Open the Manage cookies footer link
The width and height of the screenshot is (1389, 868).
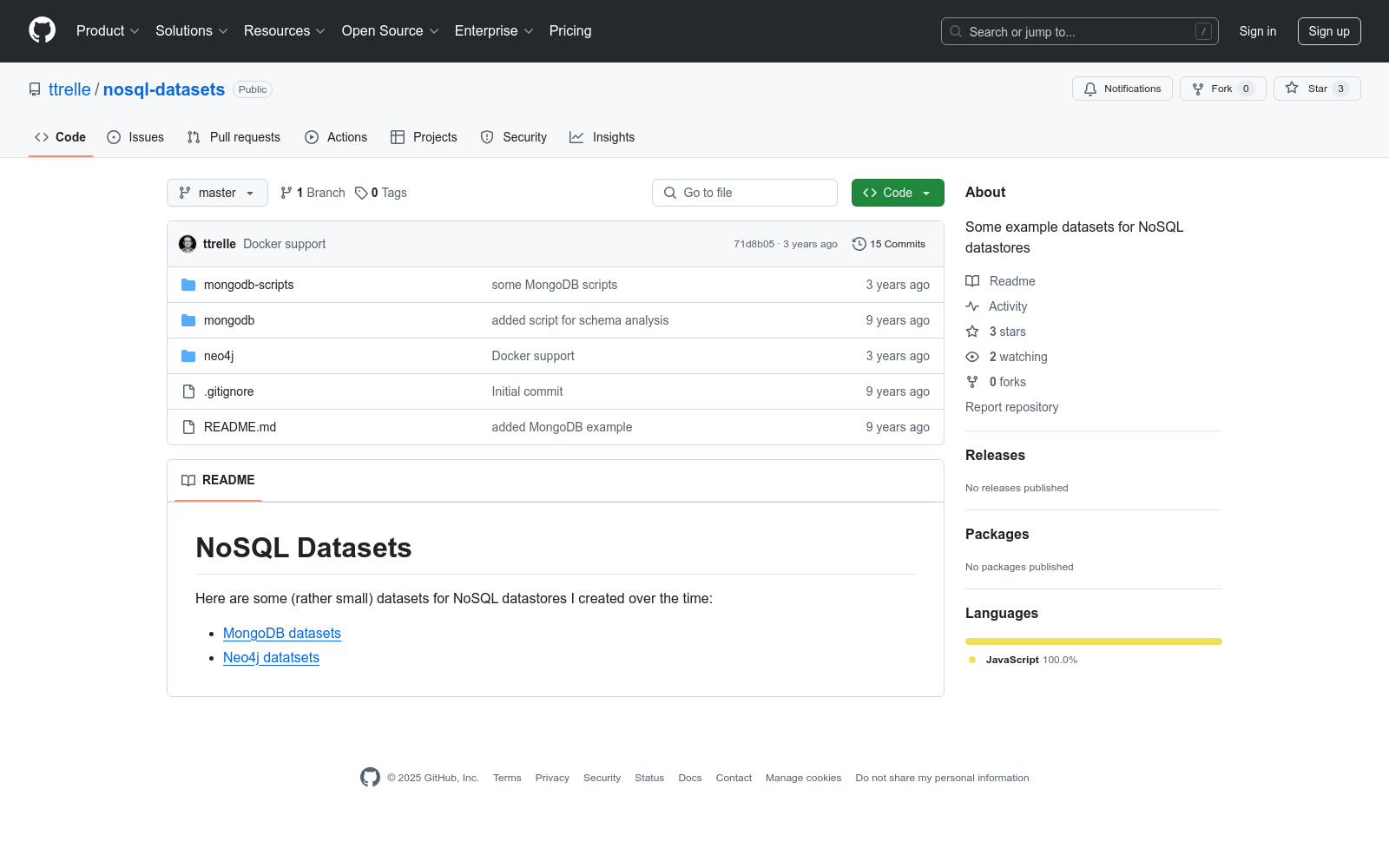coord(803,778)
